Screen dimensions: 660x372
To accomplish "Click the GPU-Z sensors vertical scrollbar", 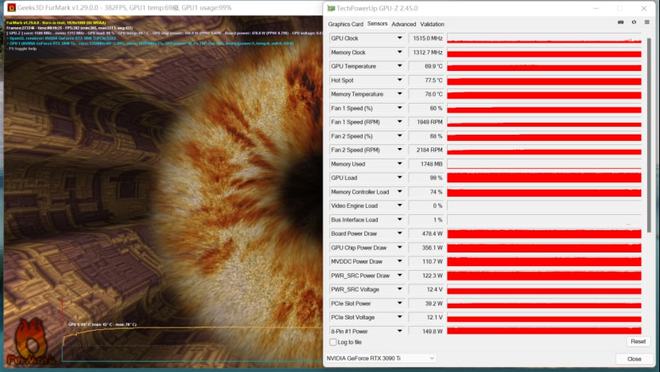I will point(649,135).
